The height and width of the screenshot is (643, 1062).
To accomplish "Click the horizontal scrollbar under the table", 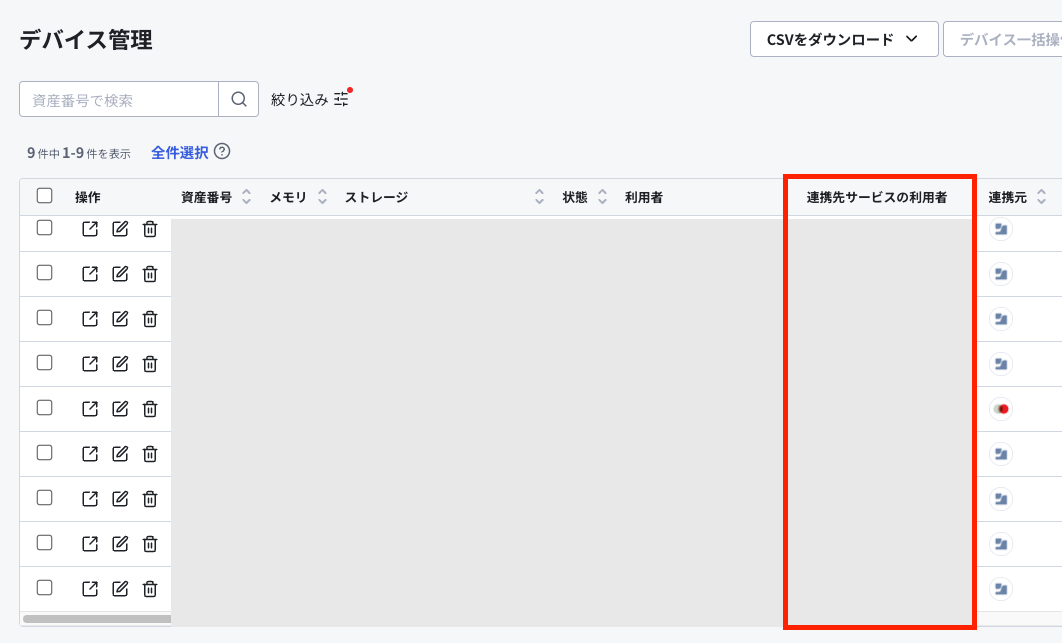I will tap(97, 619).
